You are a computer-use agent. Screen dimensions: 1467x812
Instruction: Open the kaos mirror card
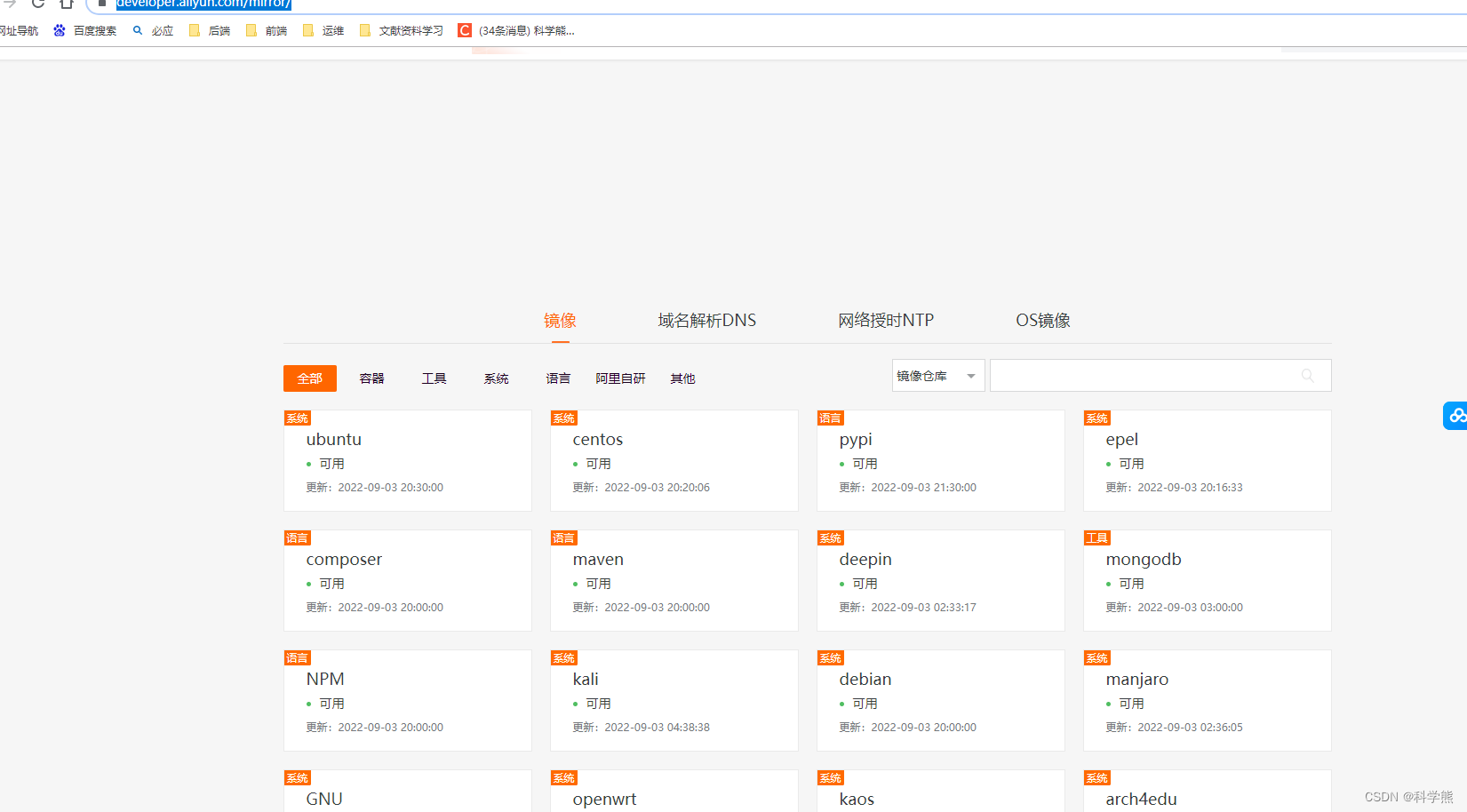tap(941, 791)
